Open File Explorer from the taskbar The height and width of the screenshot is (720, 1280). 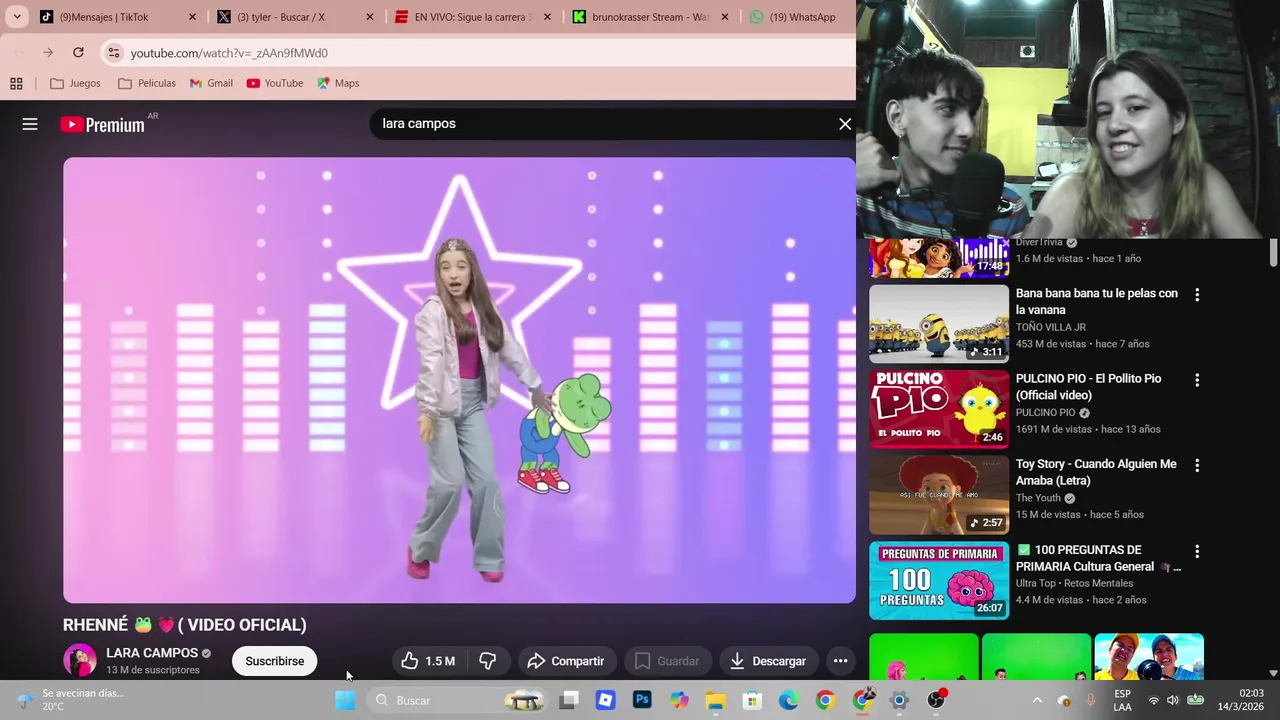[x=715, y=700]
